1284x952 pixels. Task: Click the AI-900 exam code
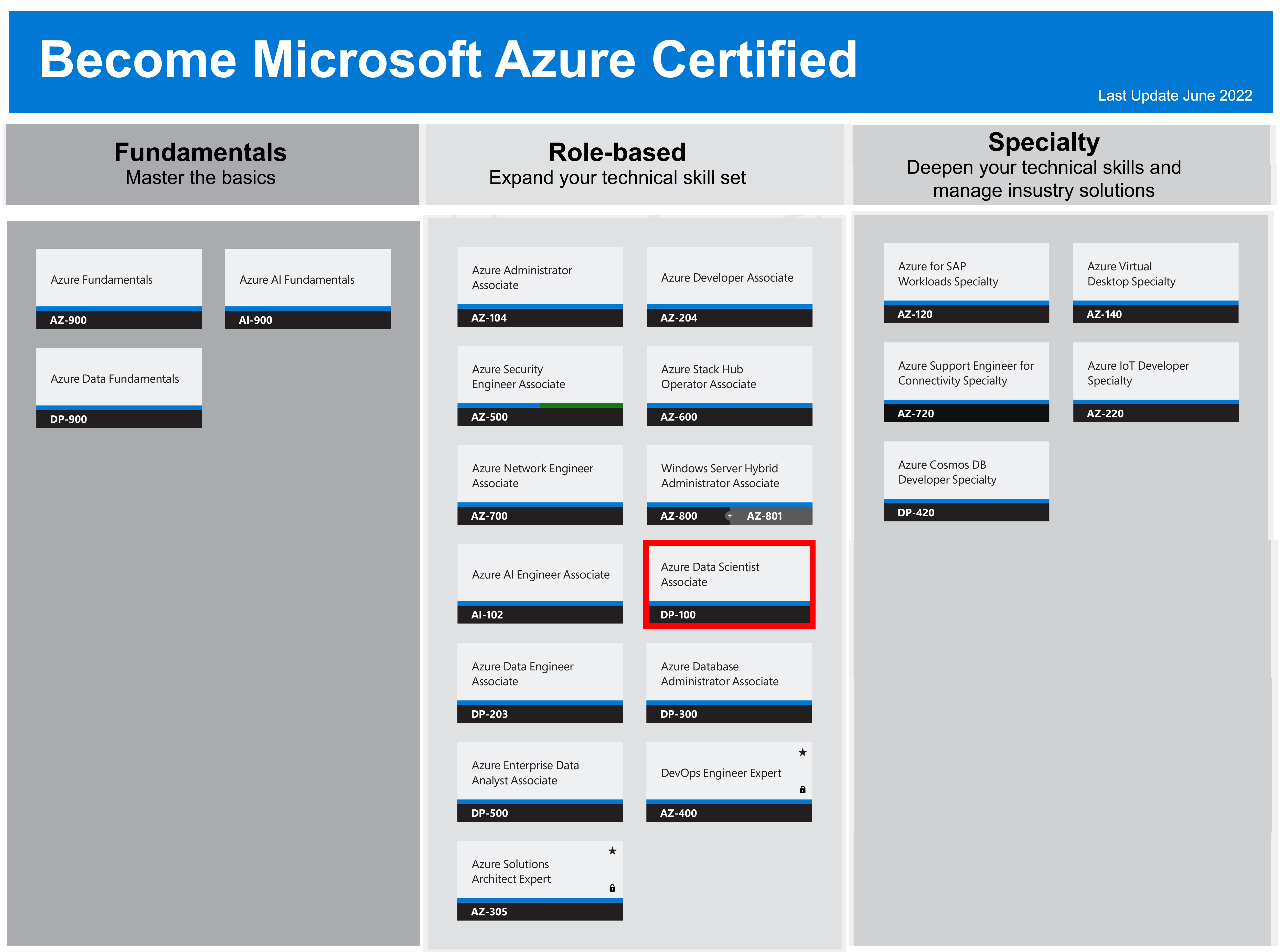tap(256, 320)
